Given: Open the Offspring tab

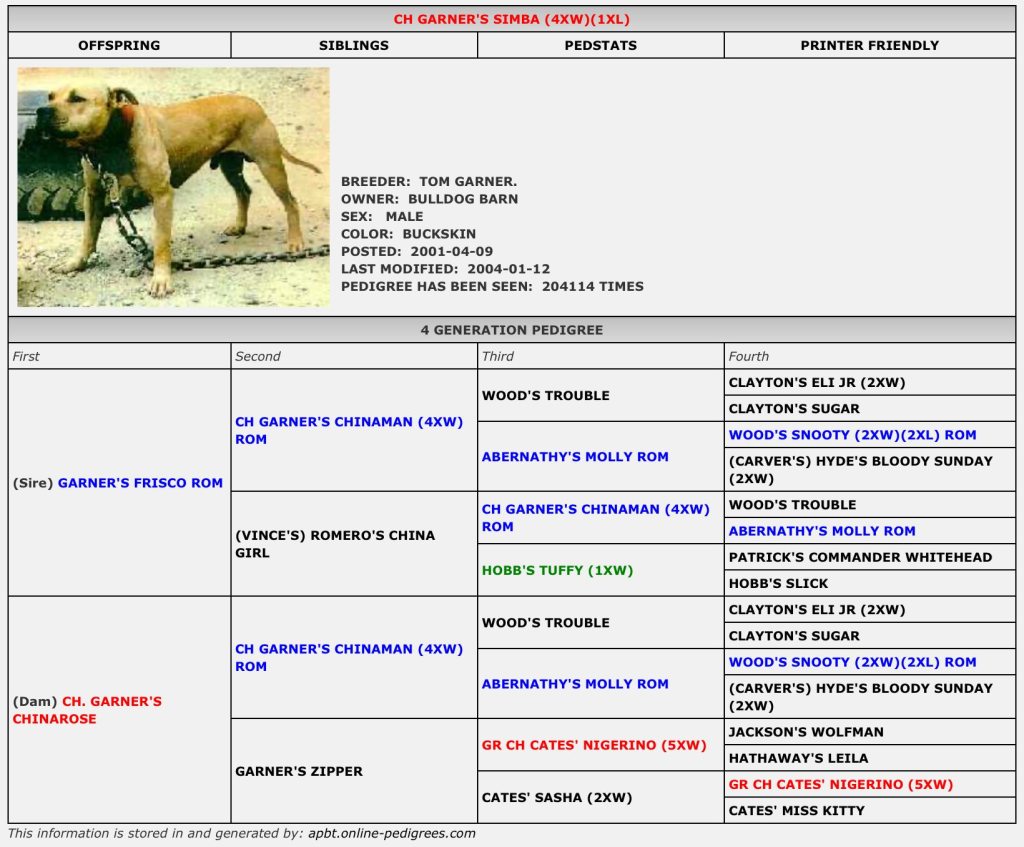Looking at the screenshot, I should [x=119, y=45].
